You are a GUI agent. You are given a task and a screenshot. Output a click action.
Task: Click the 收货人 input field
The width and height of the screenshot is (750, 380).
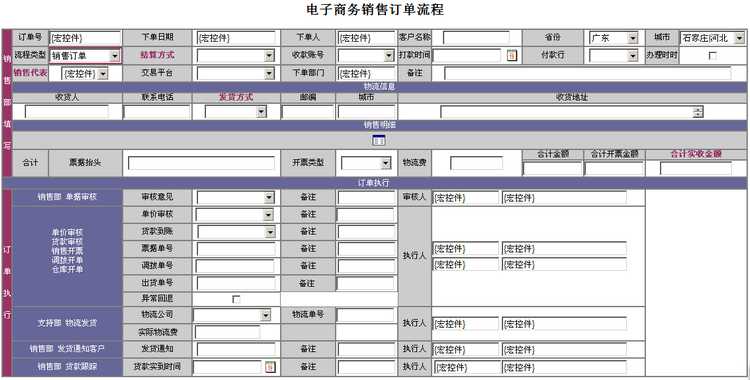tap(67, 112)
